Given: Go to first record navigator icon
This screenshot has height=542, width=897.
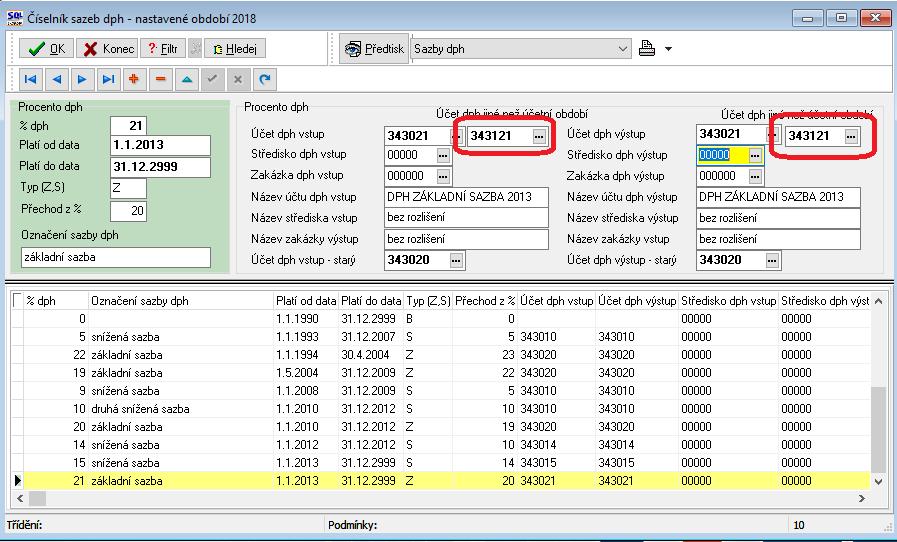Looking at the screenshot, I should 30,79.
